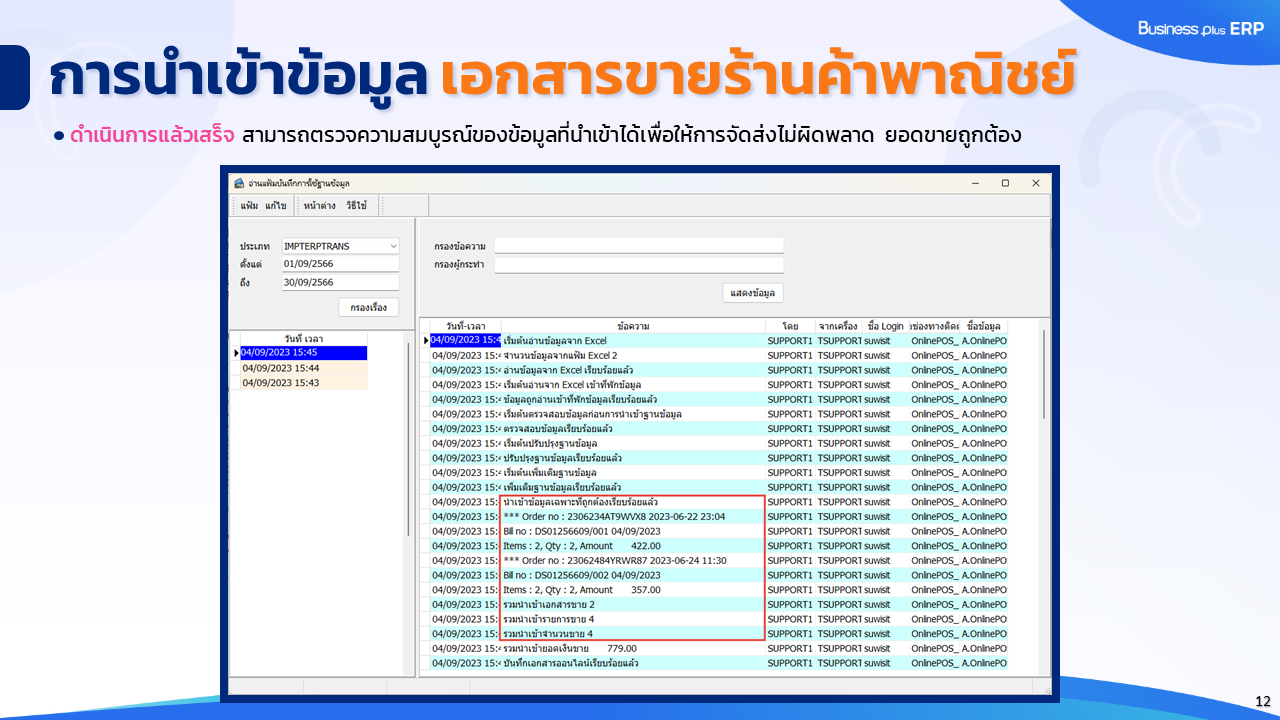Open the หน้าต่าง menu
This screenshot has height=720, width=1280.
point(319,205)
